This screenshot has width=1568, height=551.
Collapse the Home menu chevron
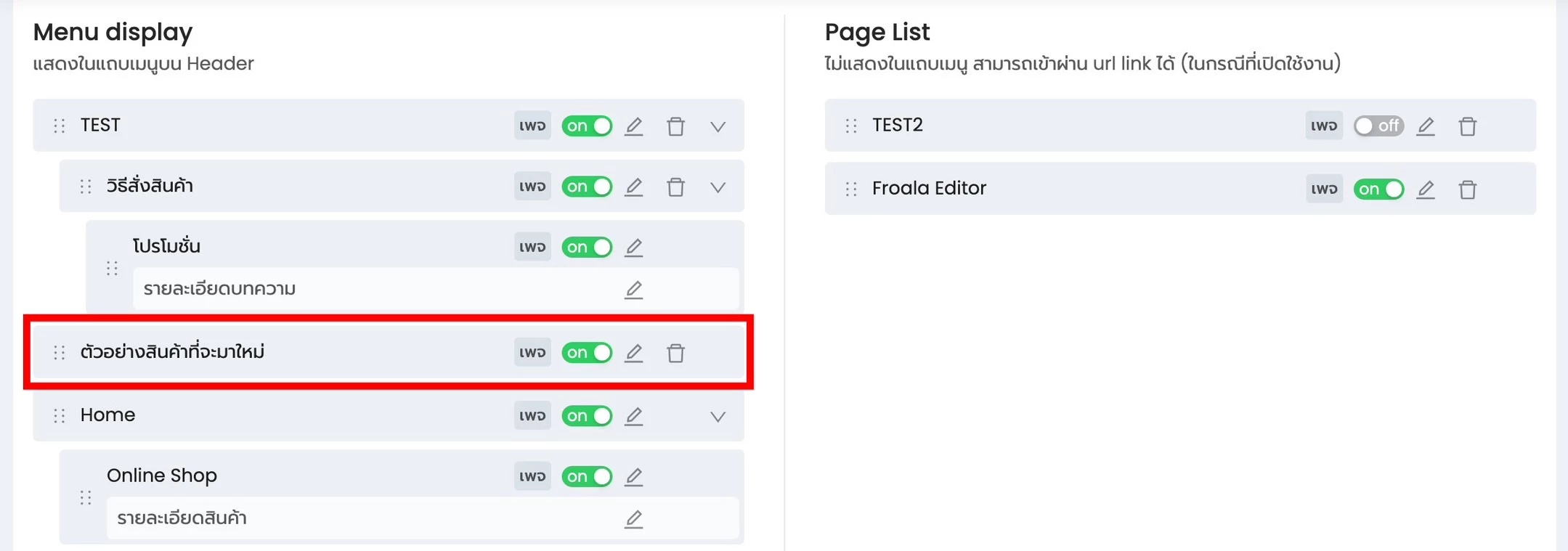[718, 416]
